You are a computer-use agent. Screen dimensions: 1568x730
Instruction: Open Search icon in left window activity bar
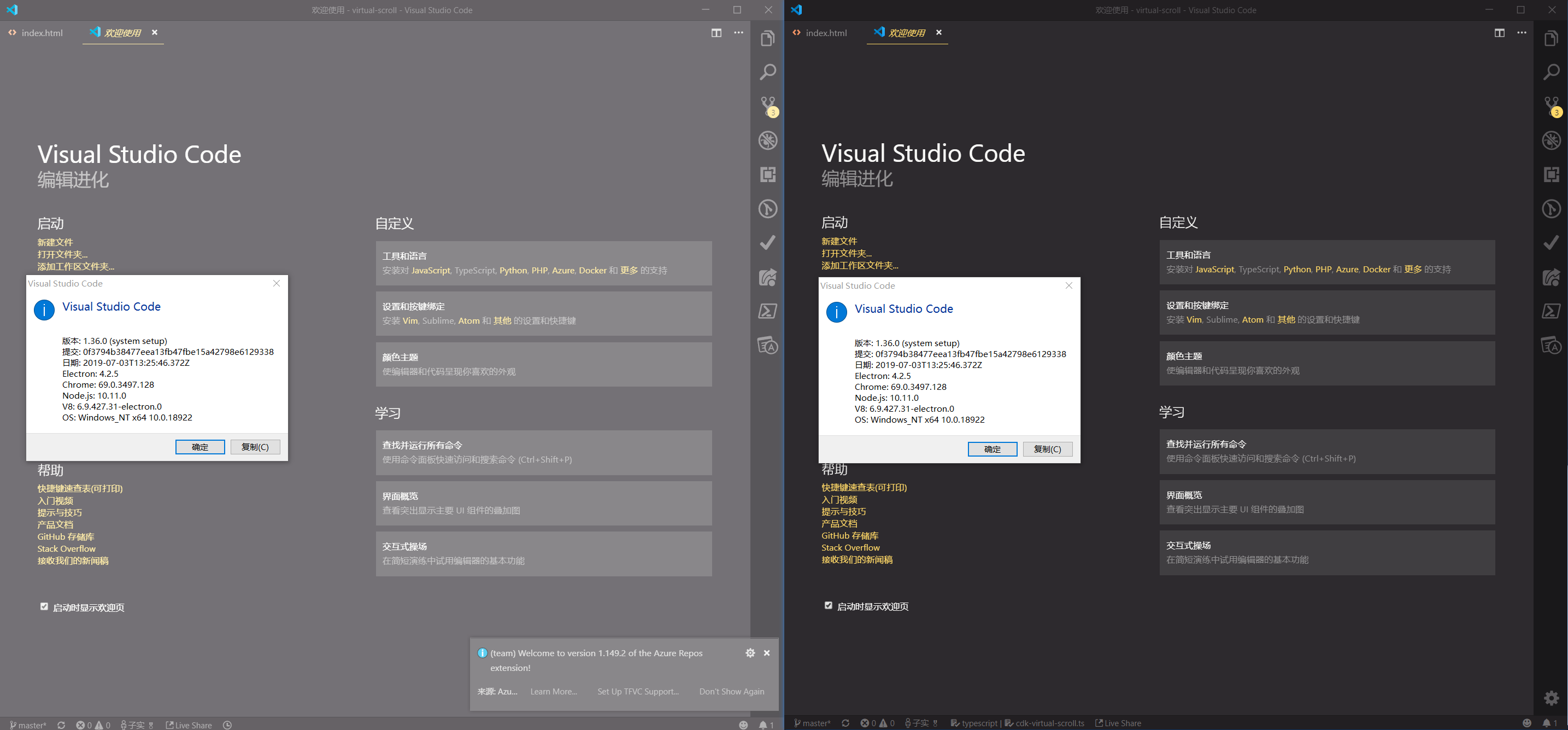(767, 72)
